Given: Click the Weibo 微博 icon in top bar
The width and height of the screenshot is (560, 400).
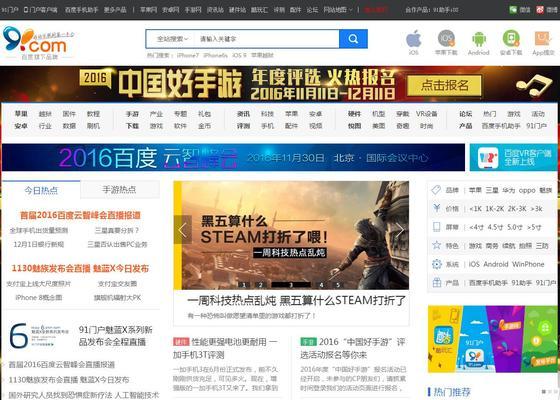Looking at the screenshot, I should point(540,10).
